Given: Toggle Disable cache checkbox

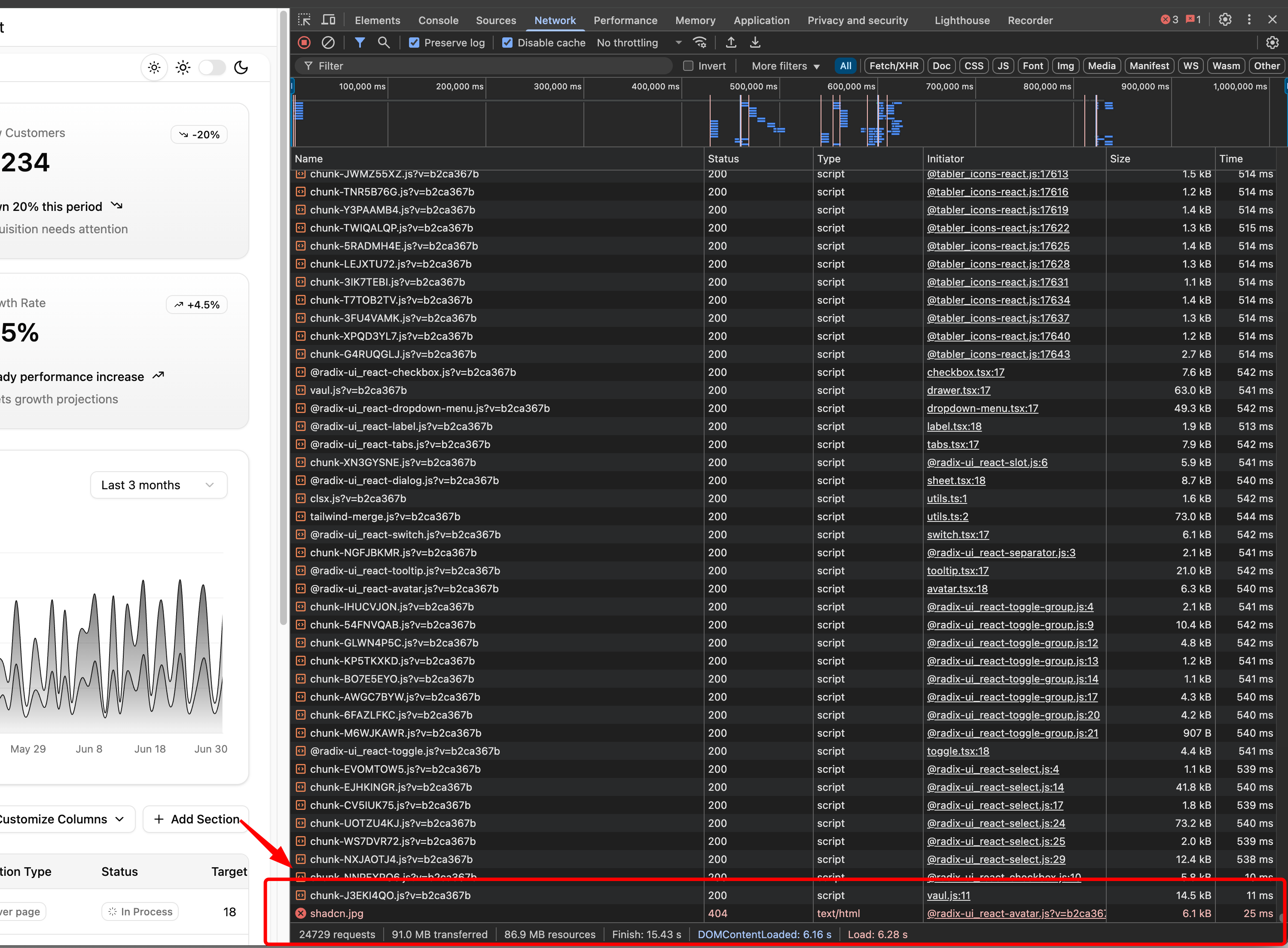Looking at the screenshot, I should tap(507, 43).
